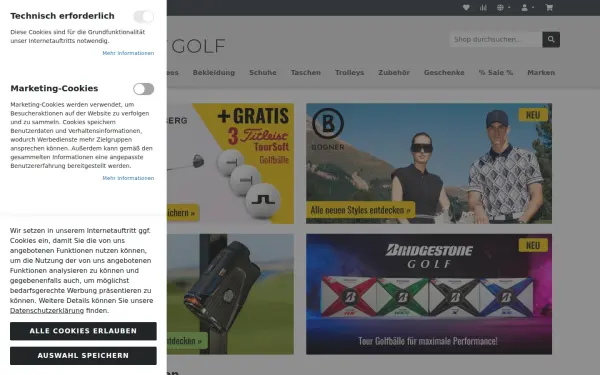Open the Bogner fashion banner image
This screenshot has height=375, width=600.
(429, 163)
